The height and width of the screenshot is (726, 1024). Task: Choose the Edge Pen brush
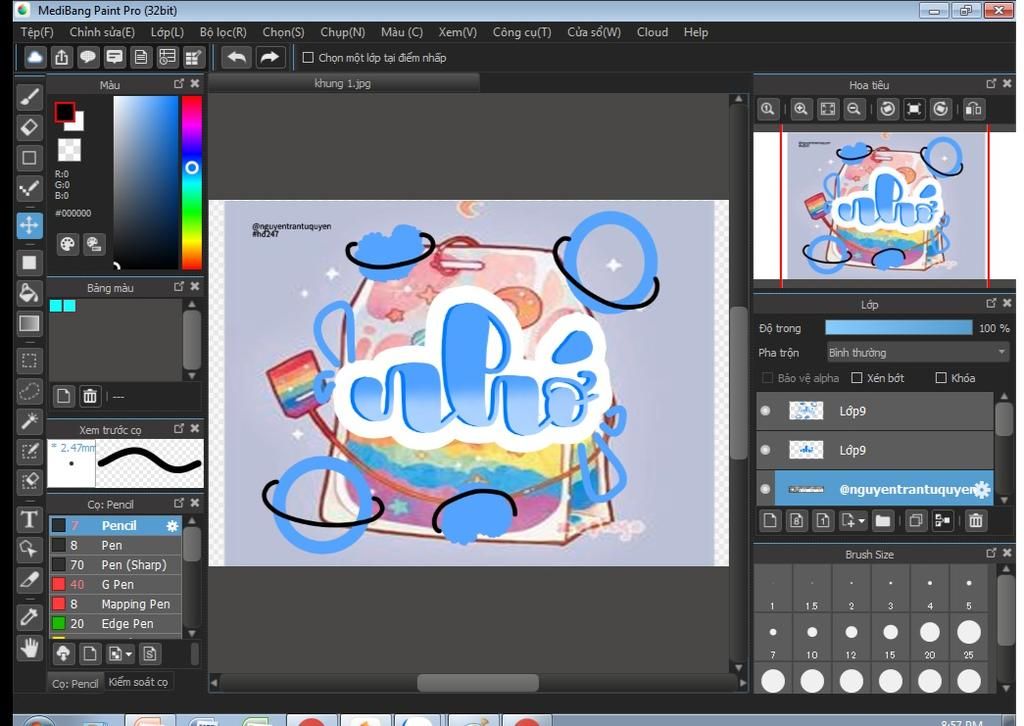coord(115,623)
